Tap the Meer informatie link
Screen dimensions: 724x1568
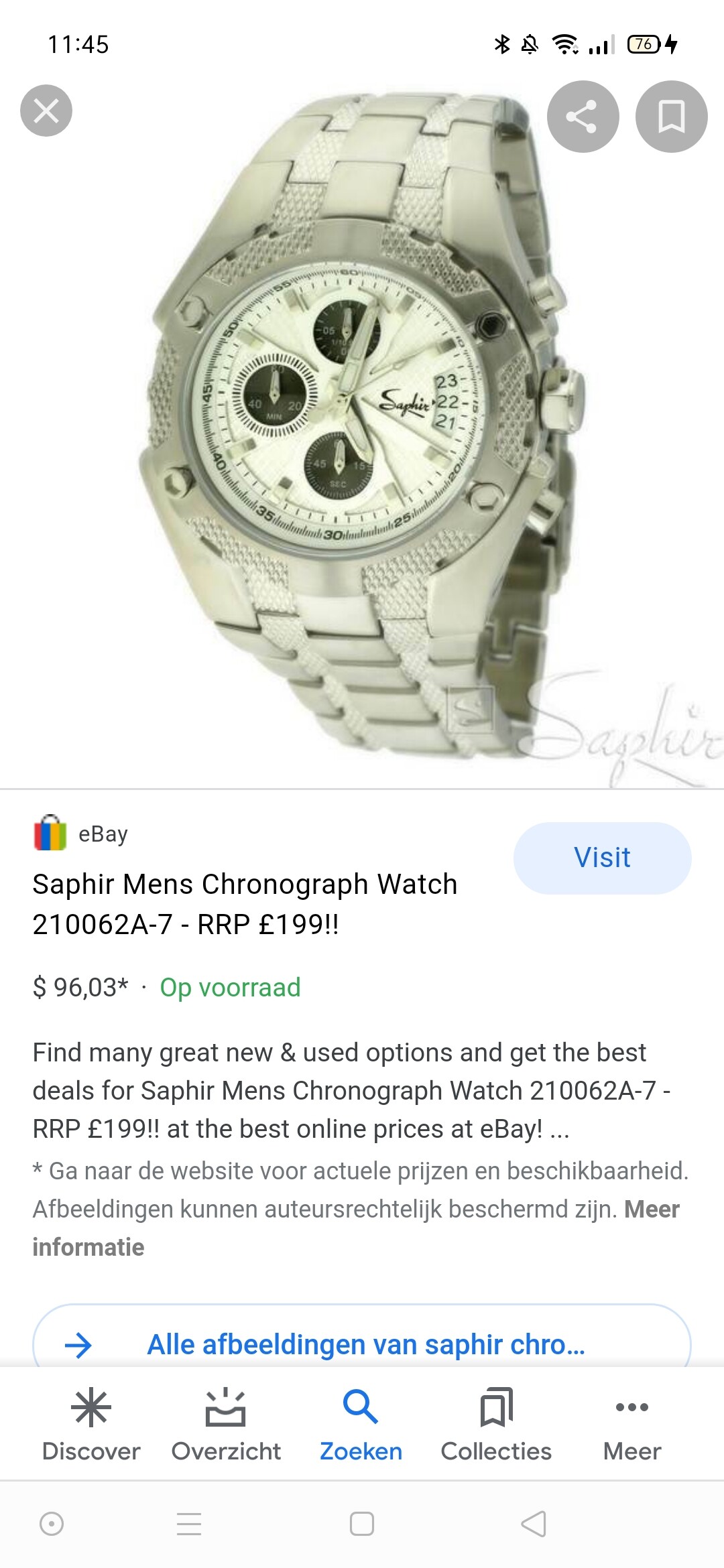356,1228
